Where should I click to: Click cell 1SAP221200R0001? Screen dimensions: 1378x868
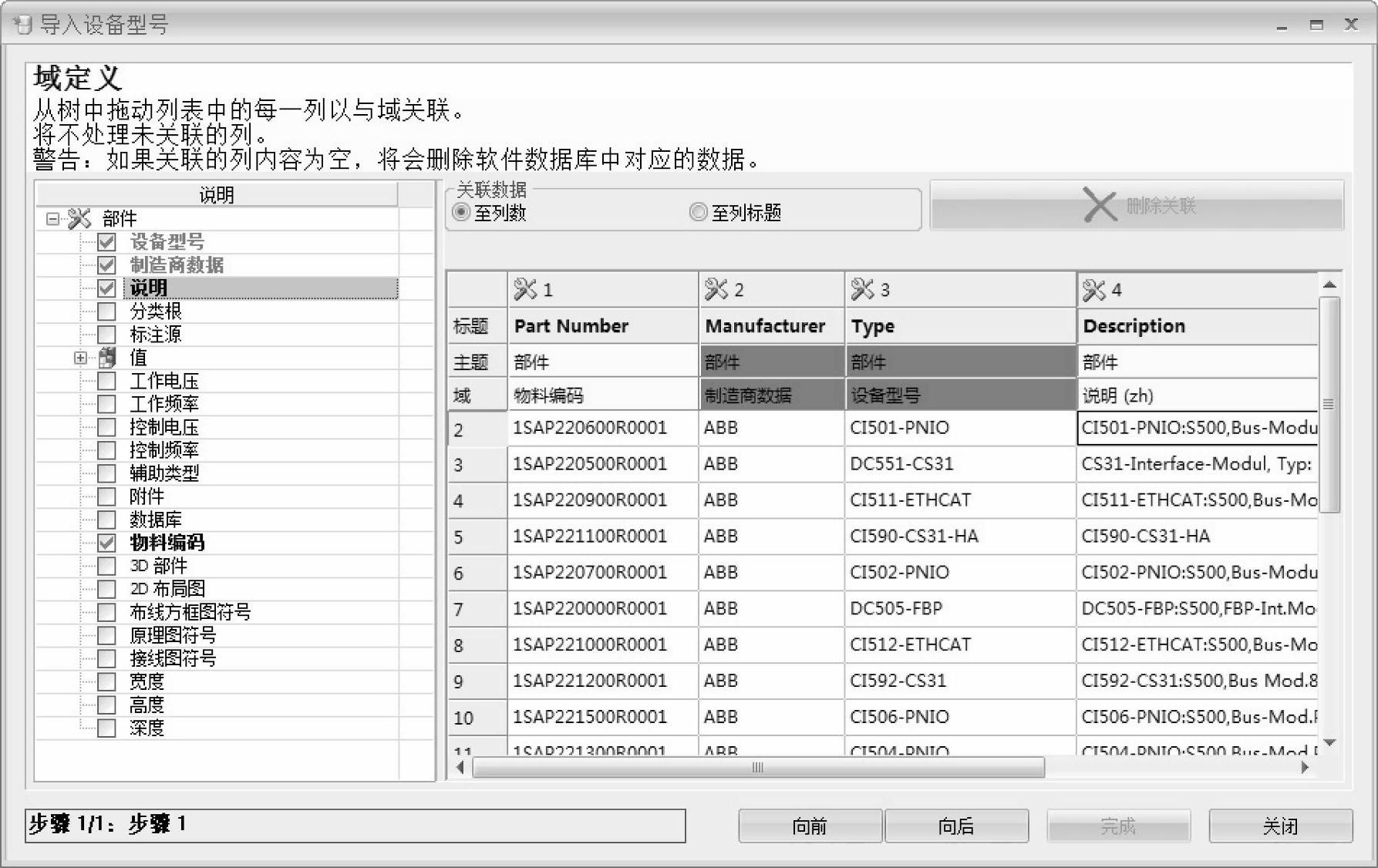(x=603, y=681)
